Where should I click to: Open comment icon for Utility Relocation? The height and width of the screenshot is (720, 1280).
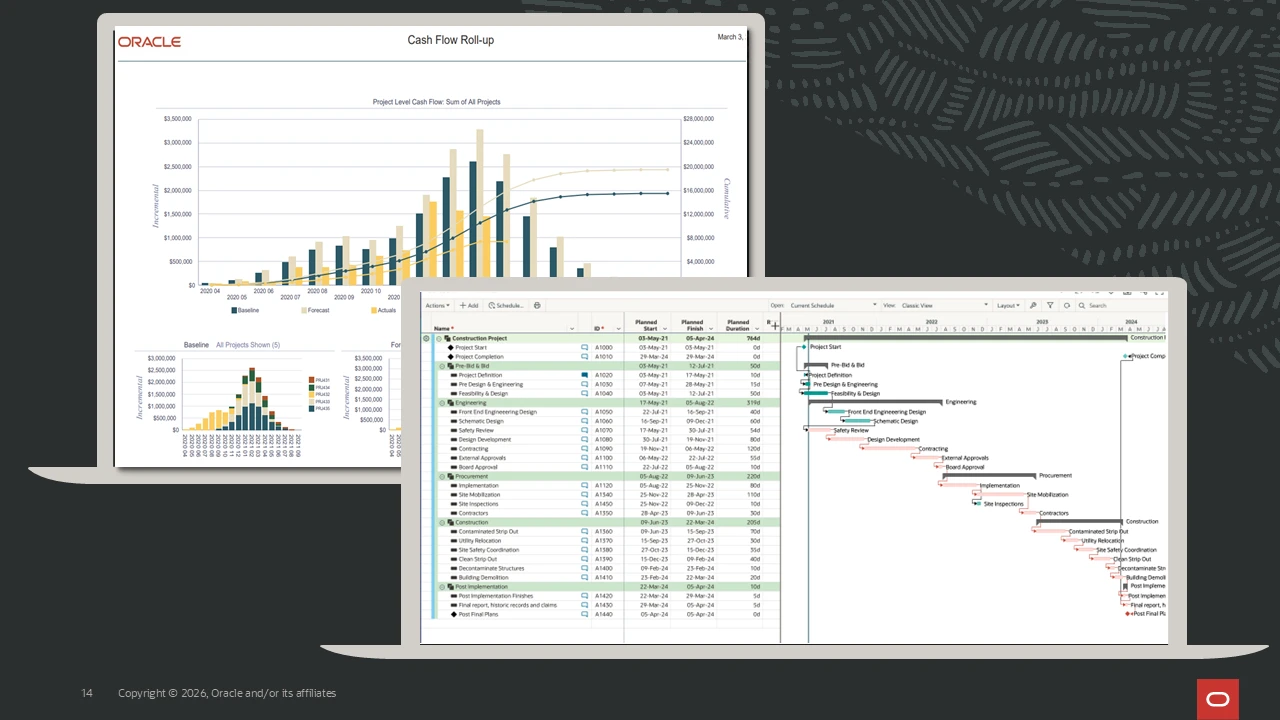point(585,541)
